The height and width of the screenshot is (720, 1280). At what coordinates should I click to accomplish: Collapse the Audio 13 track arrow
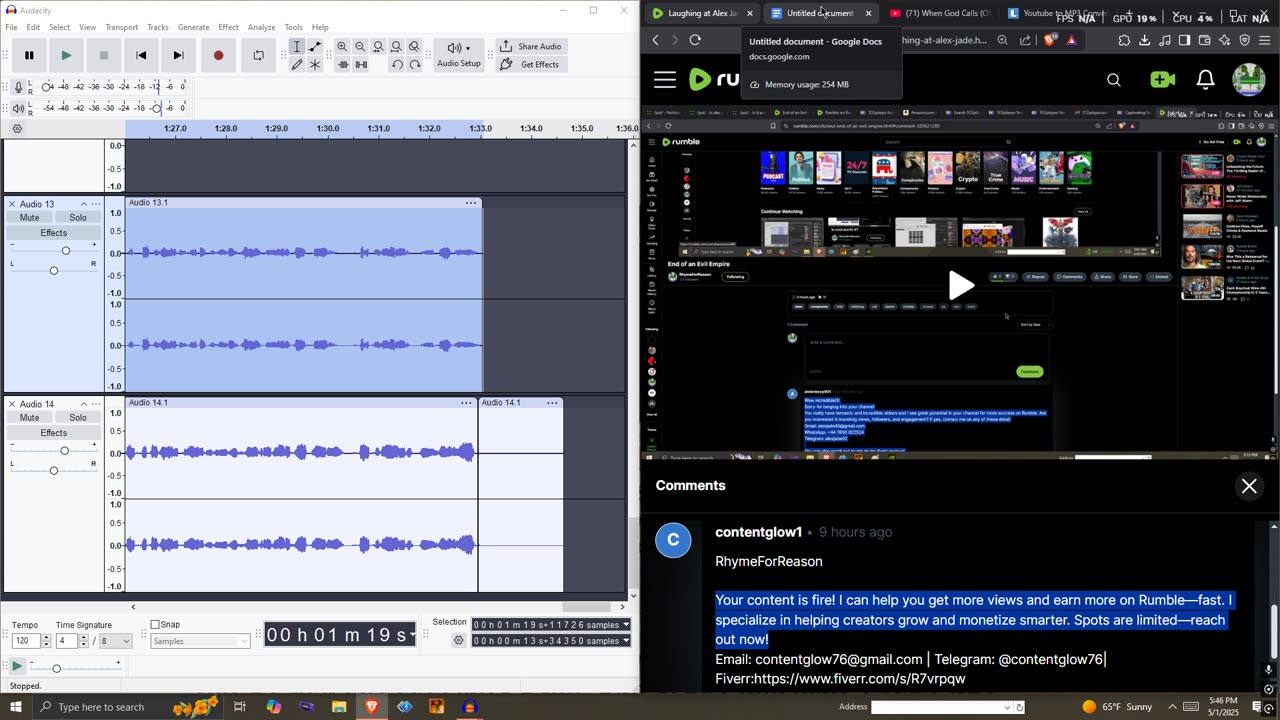pyautogui.click(x=84, y=204)
